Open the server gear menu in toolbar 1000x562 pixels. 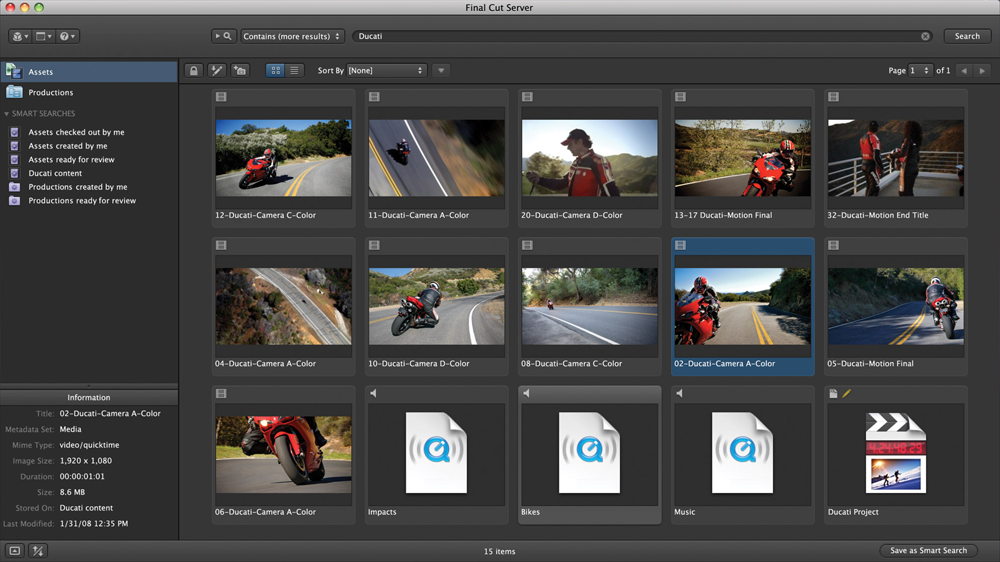(x=20, y=36)
